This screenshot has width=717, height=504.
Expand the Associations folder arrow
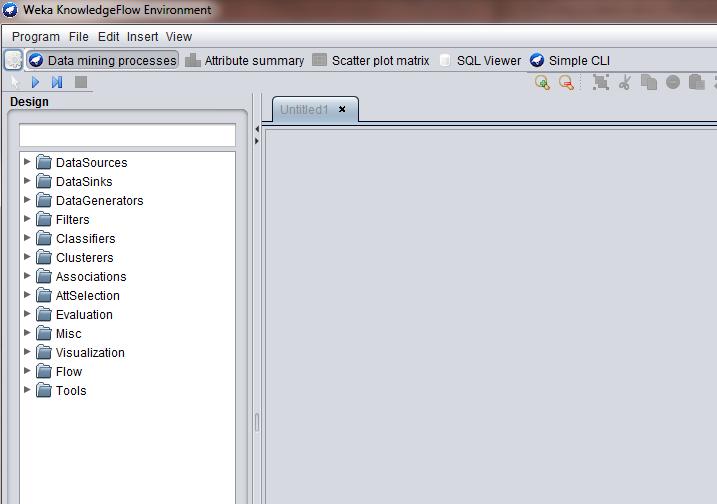(x=27, y=275)
